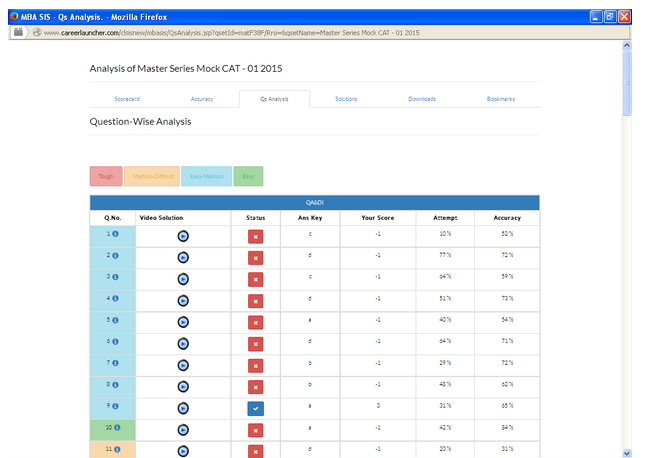Play video solution for question 9
The width and height of the screenshot is (645, 458).
[x=183, y=408]
